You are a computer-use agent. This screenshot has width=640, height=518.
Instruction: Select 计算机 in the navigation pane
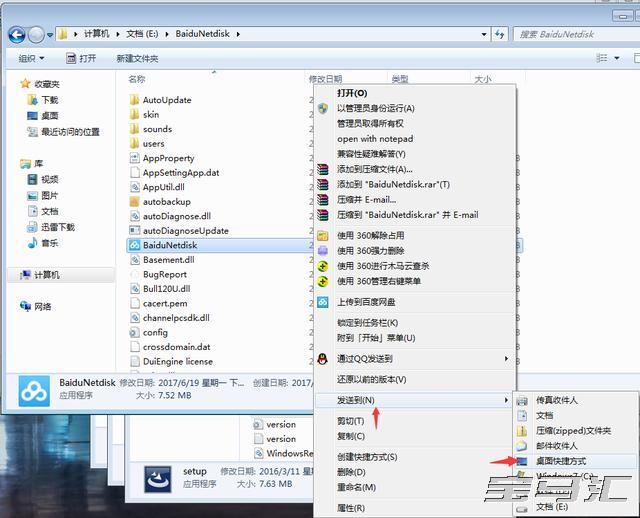pyautogui.click(x=47, y=275)
